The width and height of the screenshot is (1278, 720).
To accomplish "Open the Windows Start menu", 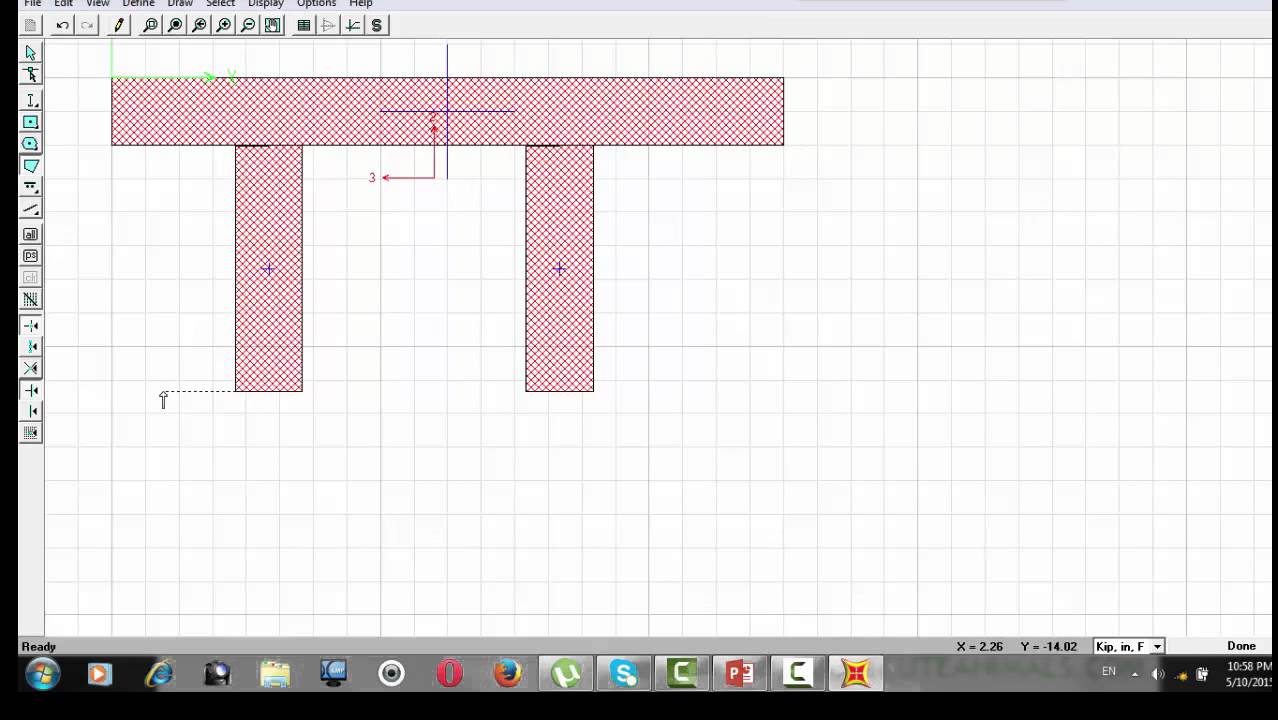I will click(42, 674).
